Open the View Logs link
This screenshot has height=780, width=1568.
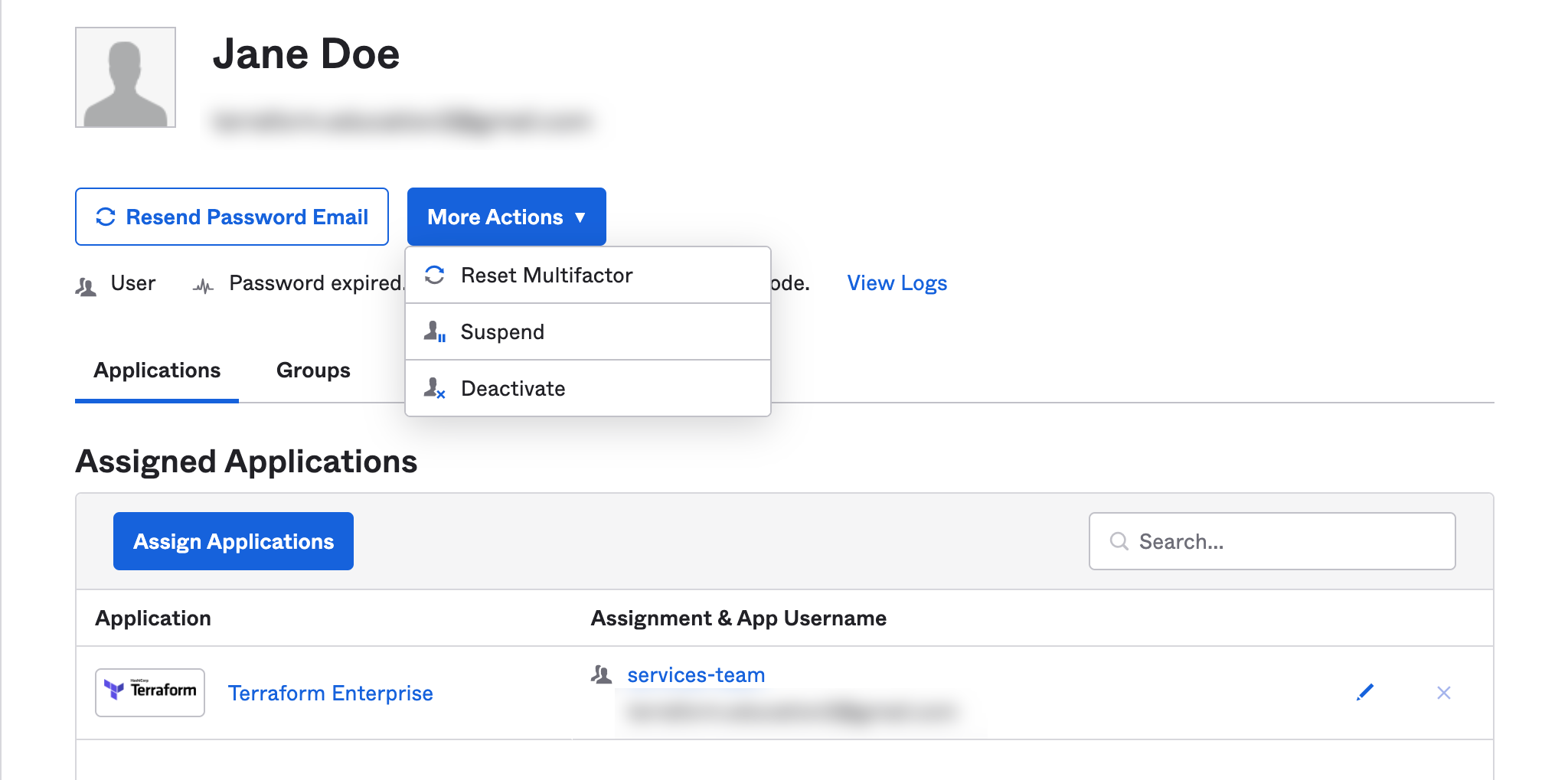click(897, 283)
